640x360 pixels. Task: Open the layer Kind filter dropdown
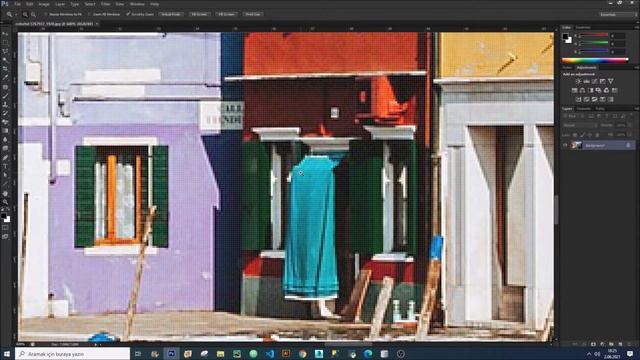[x=571, y=116]
